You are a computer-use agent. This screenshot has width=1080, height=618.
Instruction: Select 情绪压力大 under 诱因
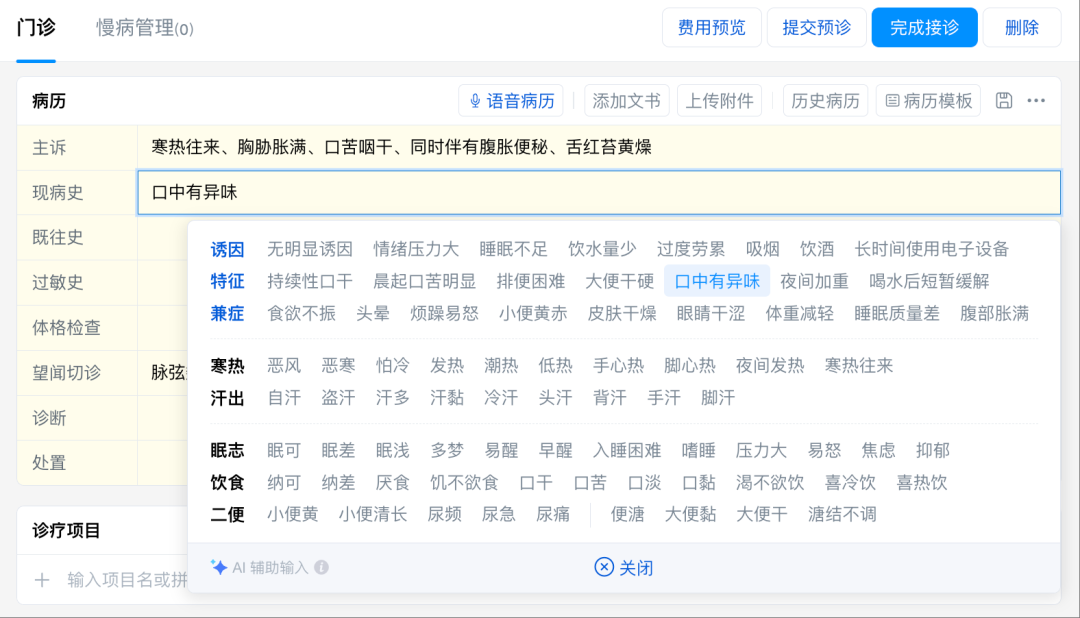416,249
